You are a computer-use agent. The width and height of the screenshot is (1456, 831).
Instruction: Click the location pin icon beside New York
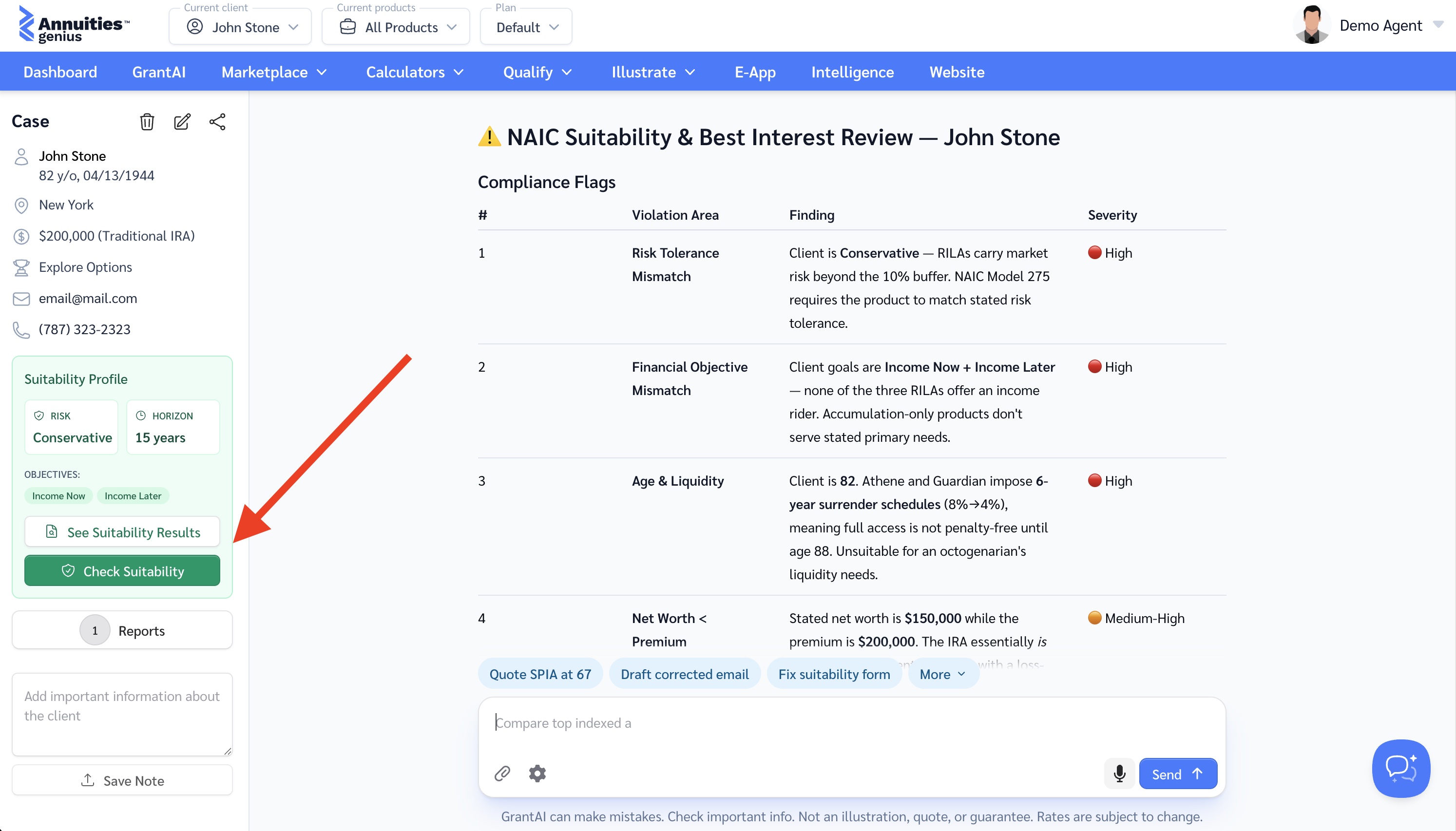tap(21, 206)
